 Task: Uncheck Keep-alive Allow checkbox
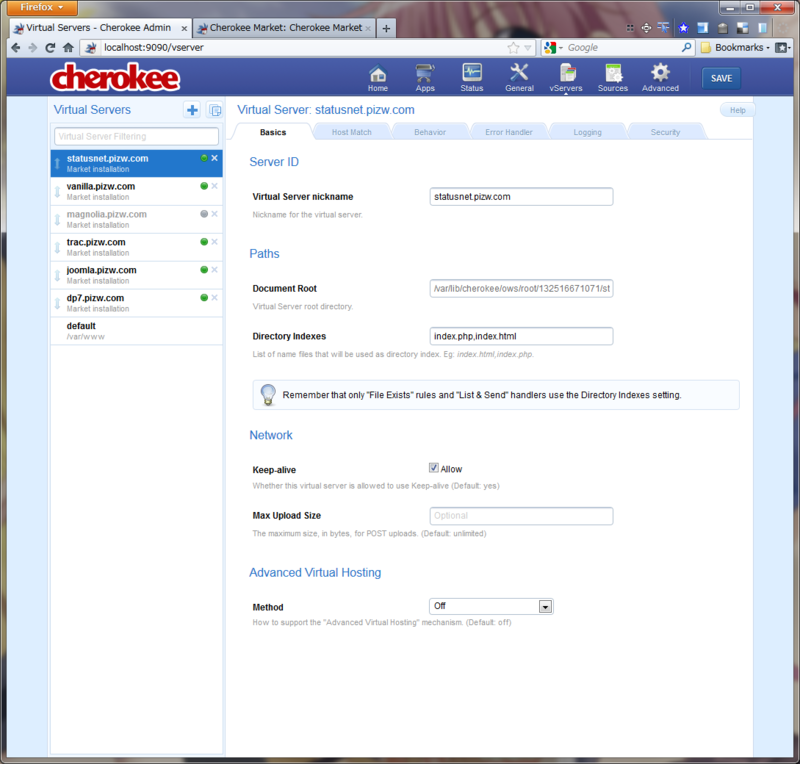[434, 468]
